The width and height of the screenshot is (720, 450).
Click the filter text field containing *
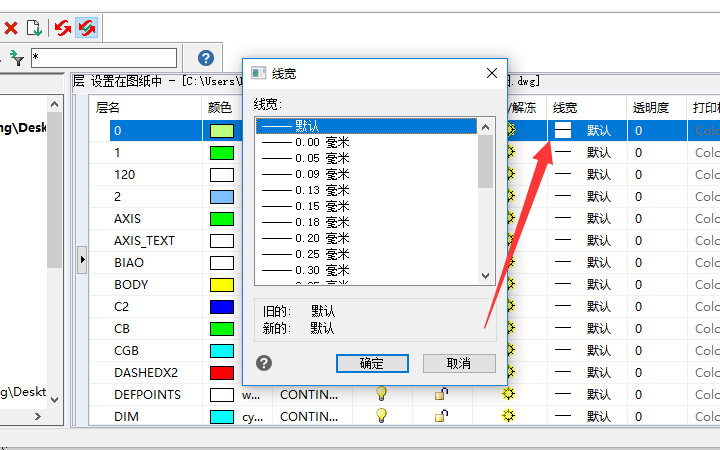click(x=104, y=58)
